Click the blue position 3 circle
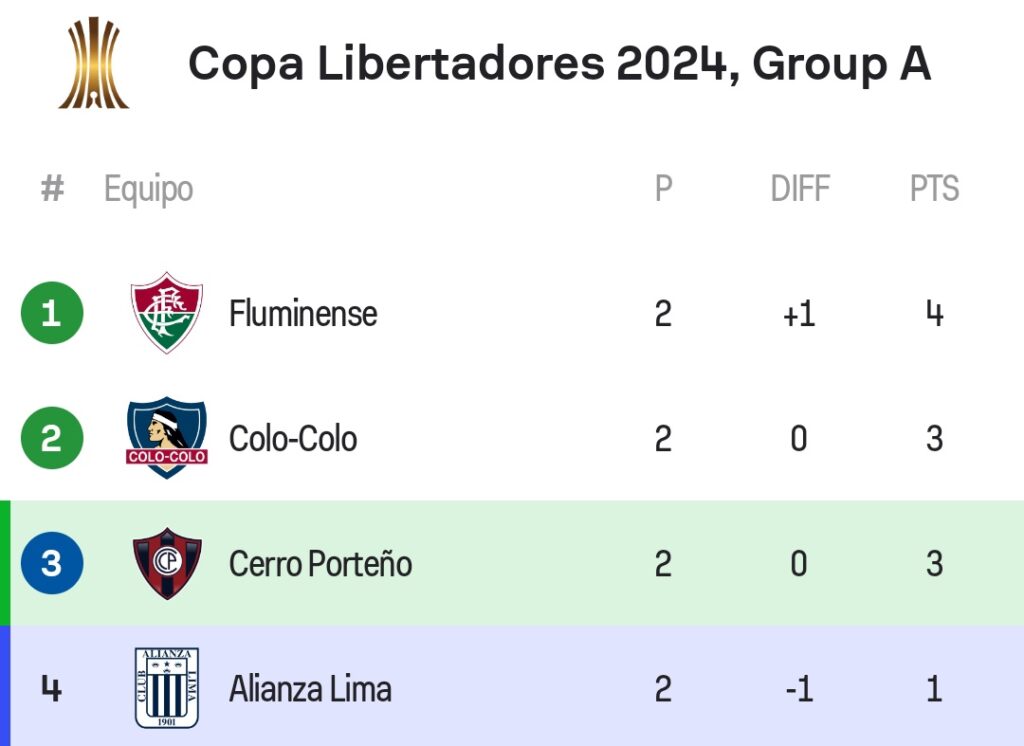The width and height of the screenshot is (1024, 746). (52, 563)
